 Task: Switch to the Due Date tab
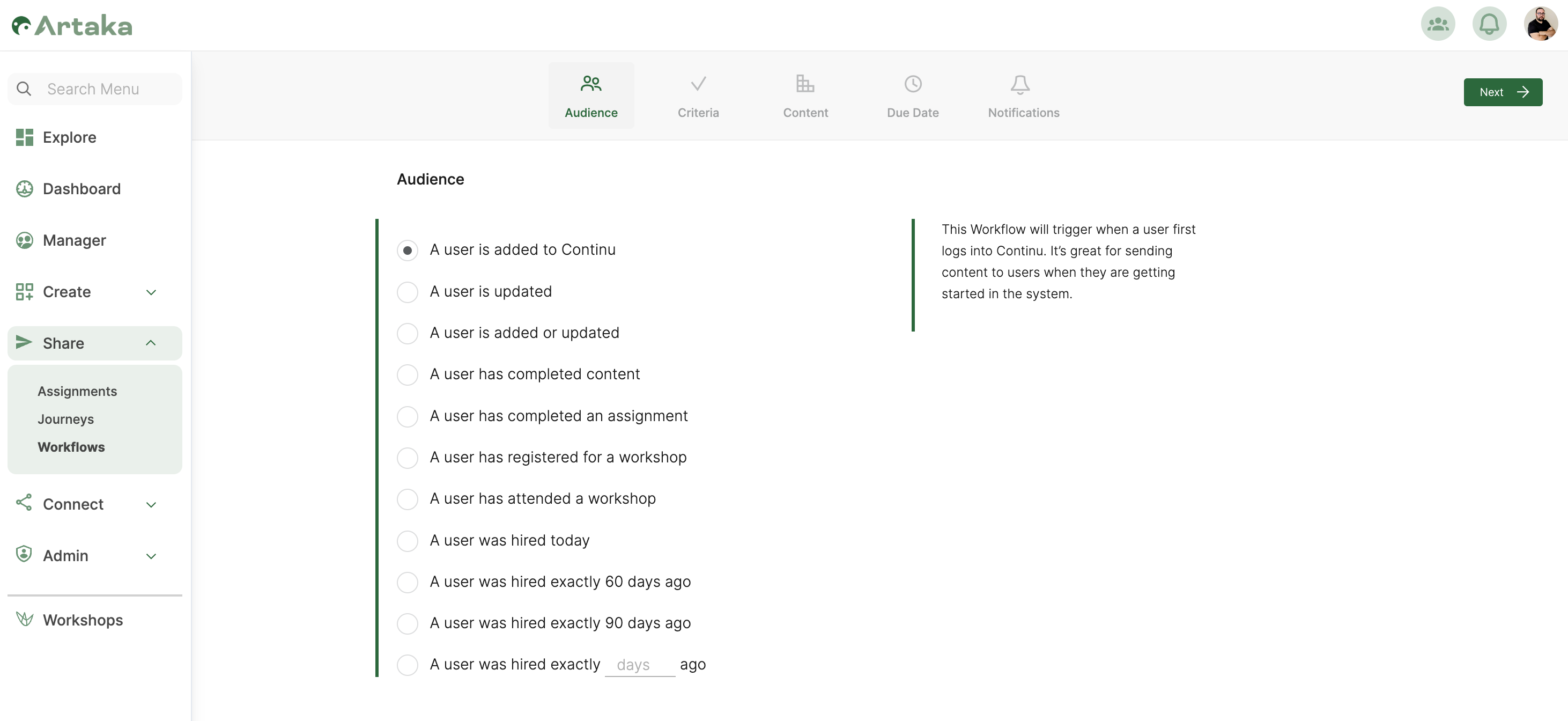[913, 96]
